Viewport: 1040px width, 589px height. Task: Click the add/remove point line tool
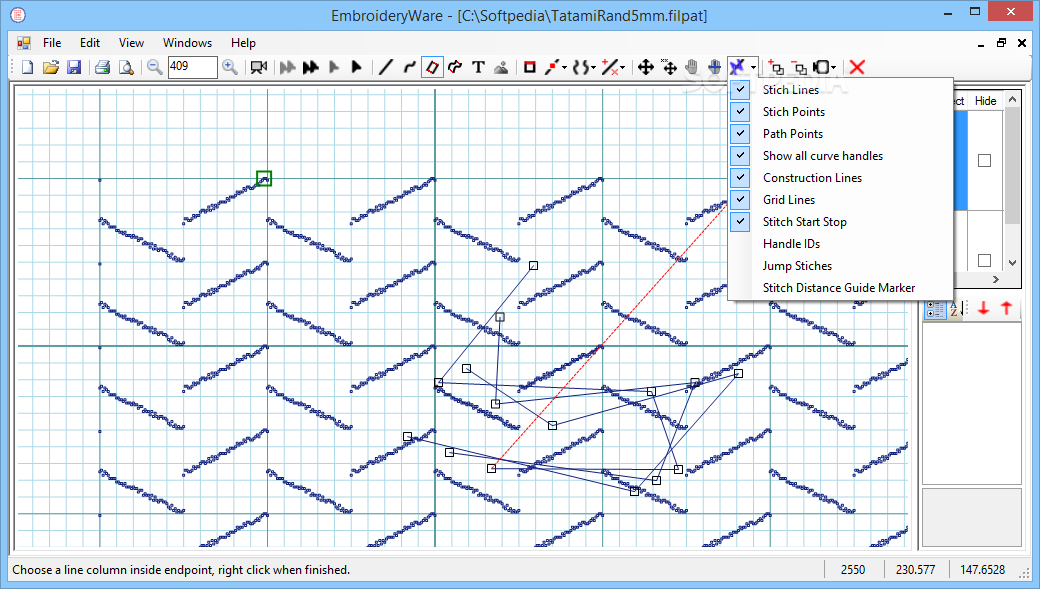[x=610, y=67]
